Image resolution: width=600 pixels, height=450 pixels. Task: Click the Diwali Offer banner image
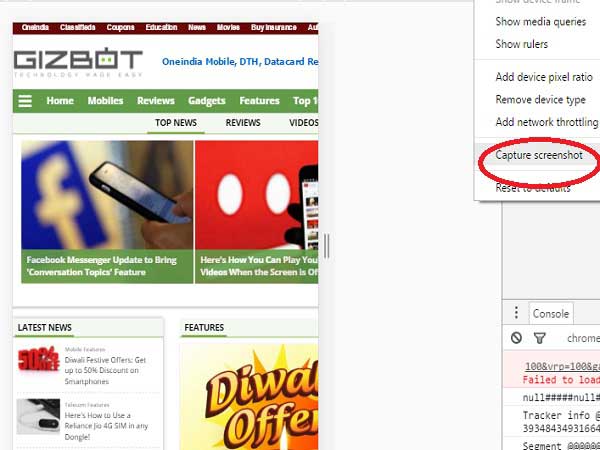click(249, 397)
